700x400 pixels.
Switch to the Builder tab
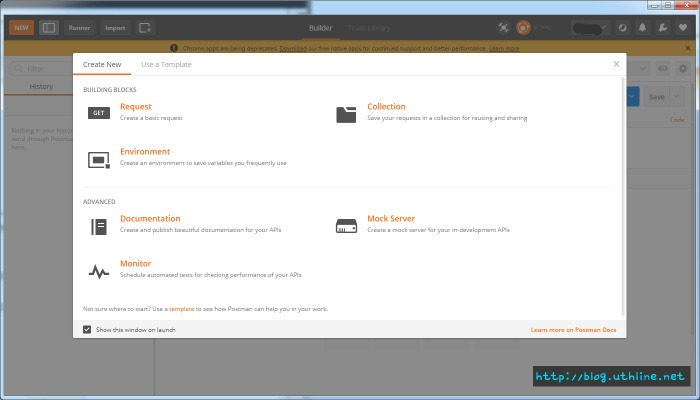pyautogui.click(x=321, y=28)
